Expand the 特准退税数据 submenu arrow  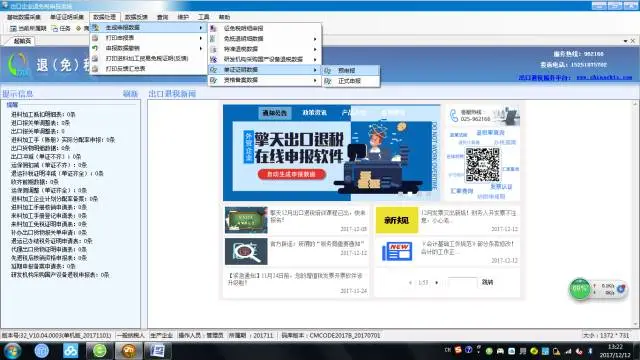tap(315, 49)
